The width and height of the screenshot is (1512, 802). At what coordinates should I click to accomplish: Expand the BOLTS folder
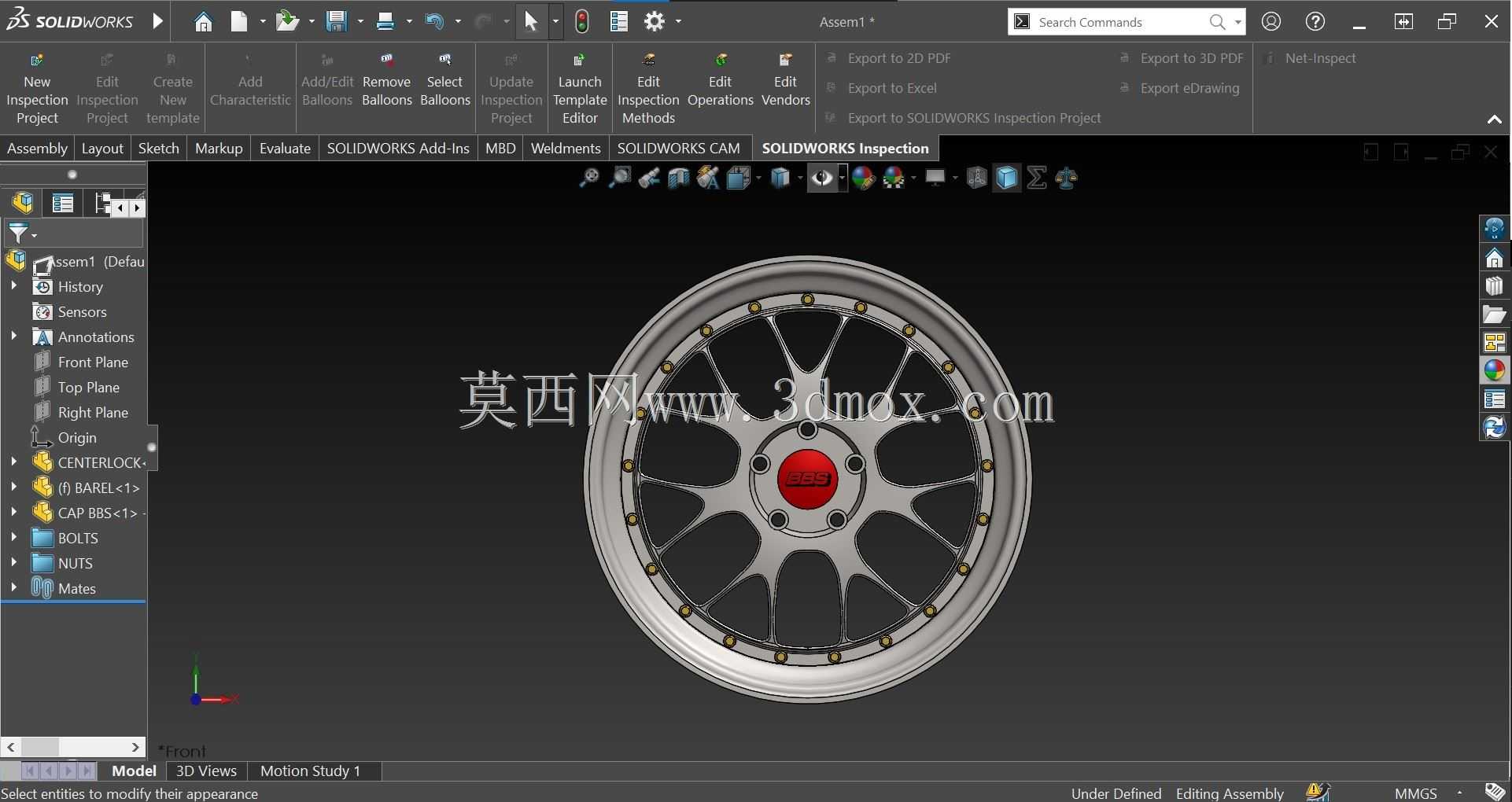point(13,538)
